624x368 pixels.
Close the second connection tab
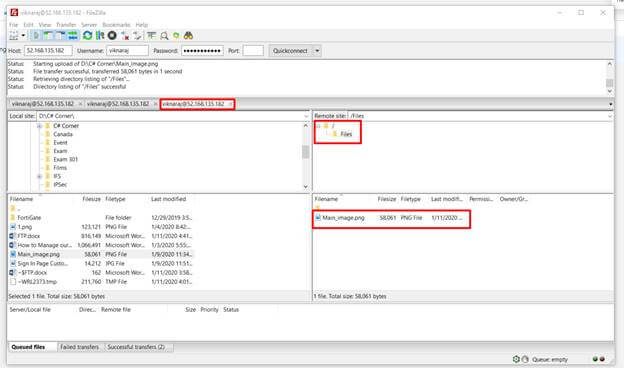(156, 104)
